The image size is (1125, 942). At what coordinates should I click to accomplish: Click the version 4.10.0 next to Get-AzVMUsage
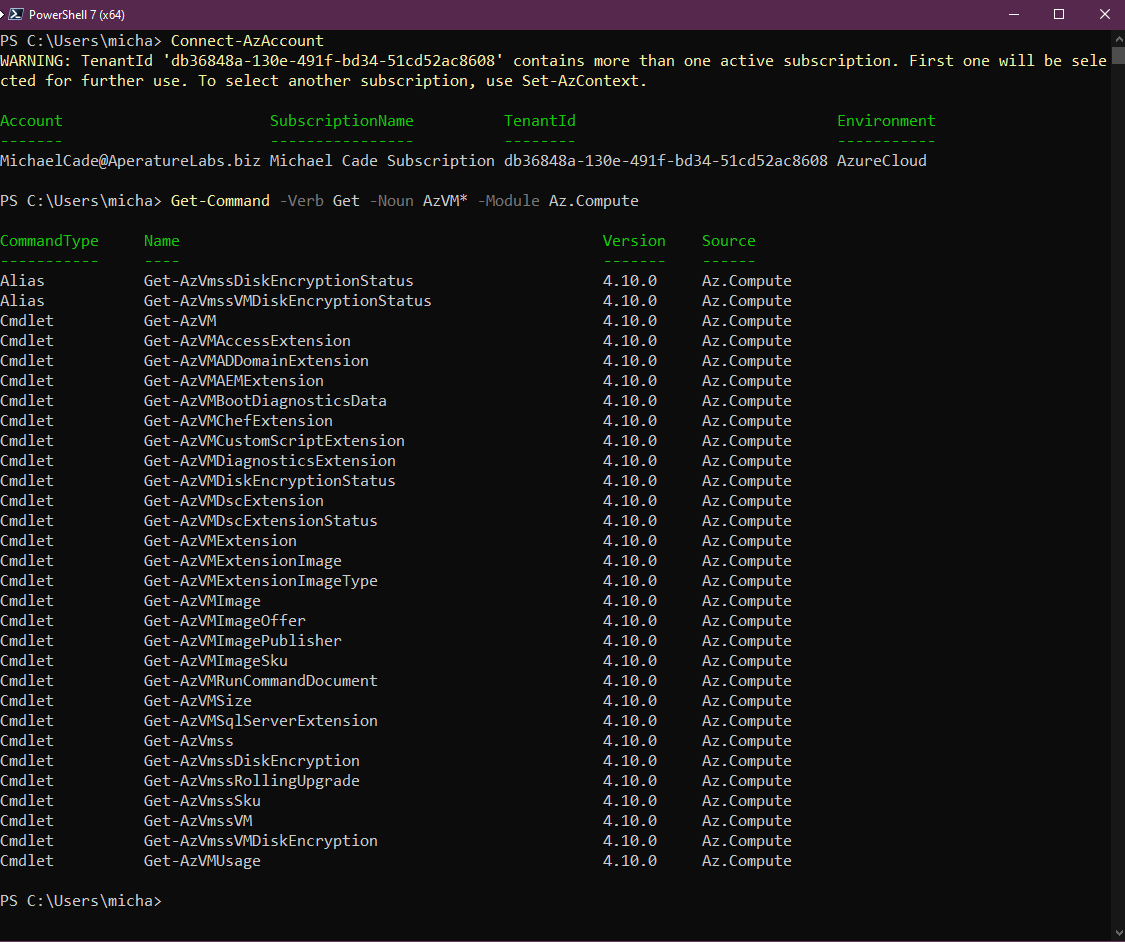tap(630, 860)
